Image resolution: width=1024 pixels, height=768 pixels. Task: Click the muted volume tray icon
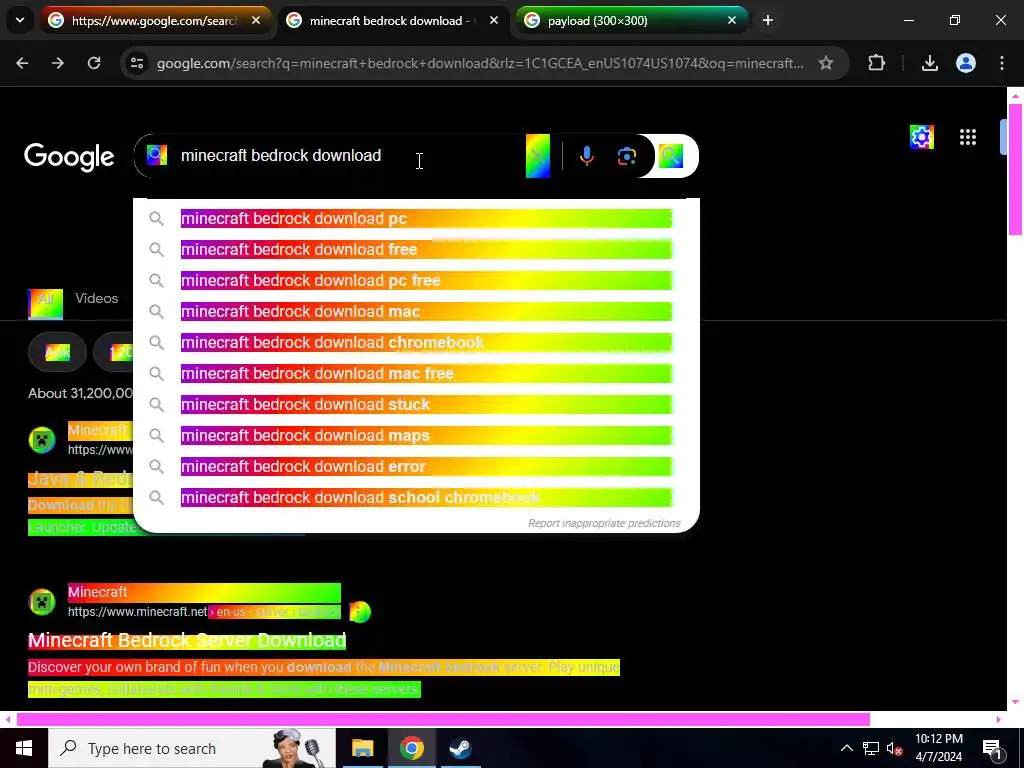(894, 748)
